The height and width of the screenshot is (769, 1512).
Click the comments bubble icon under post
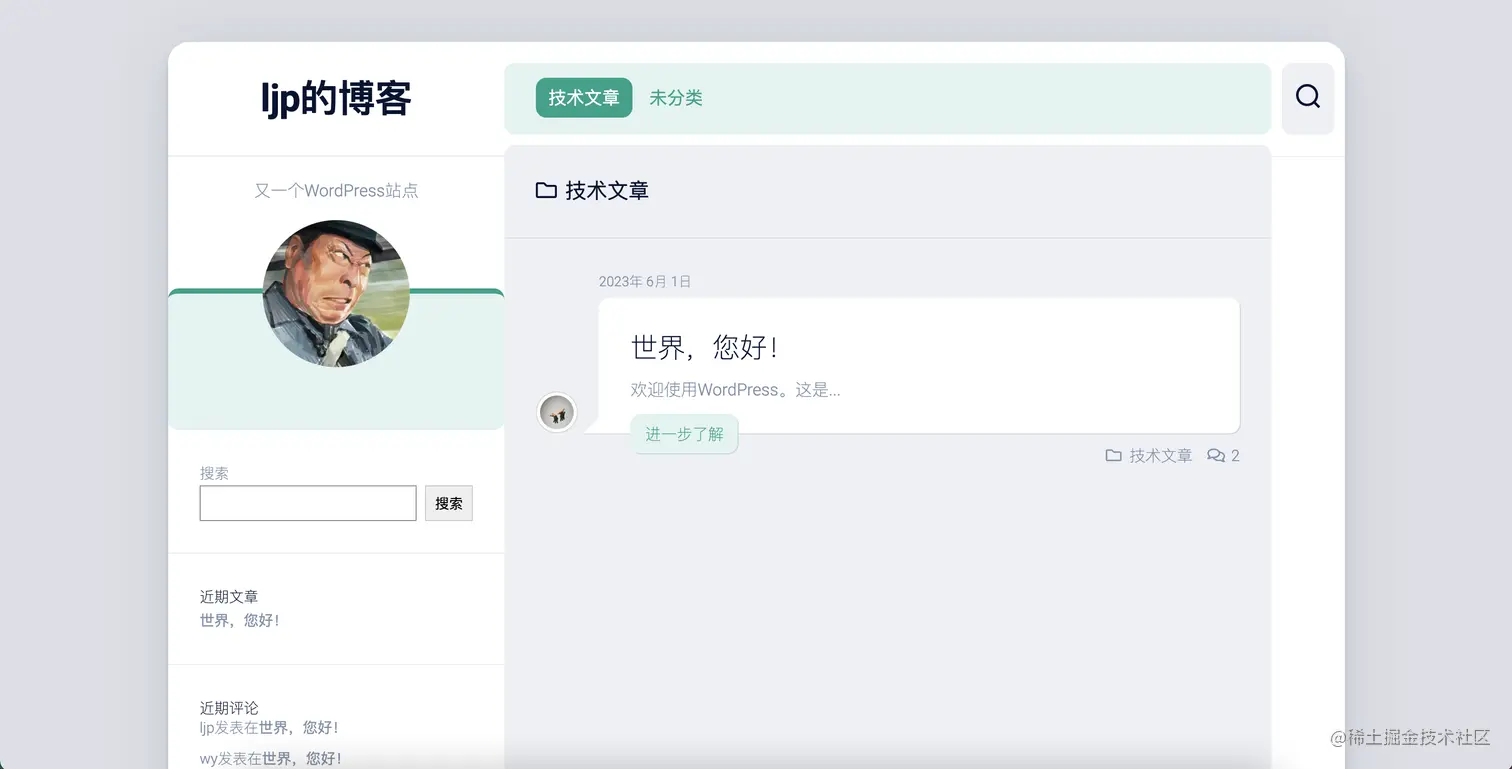click(1216, 456)
